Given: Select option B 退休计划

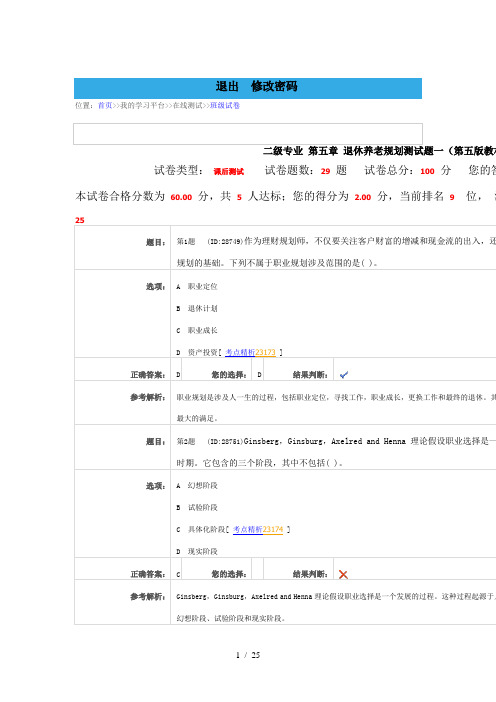Looking at the screenshot, I should 197,308.
